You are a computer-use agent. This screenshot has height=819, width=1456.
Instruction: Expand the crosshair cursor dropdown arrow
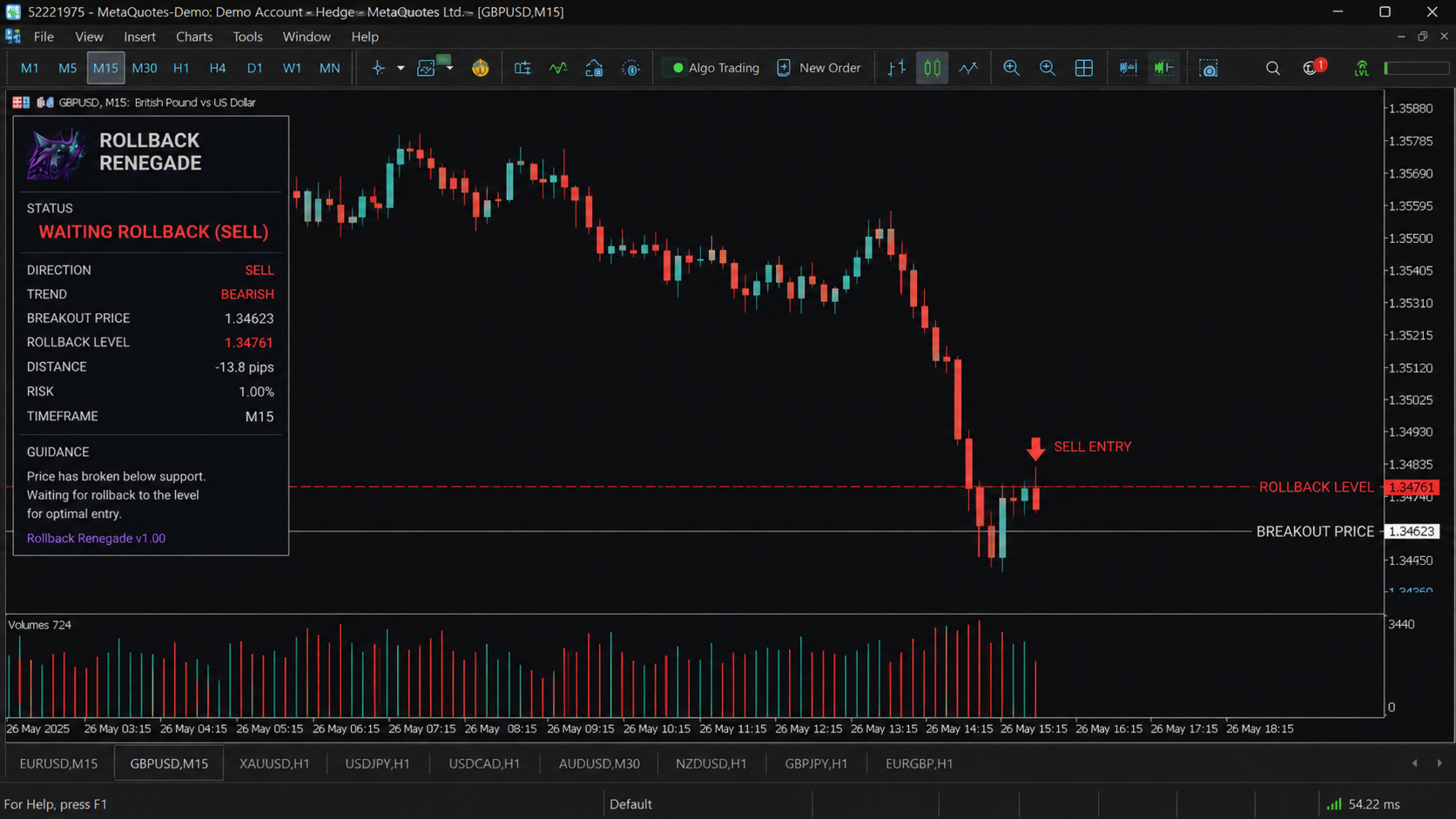(x=401, y=68)
